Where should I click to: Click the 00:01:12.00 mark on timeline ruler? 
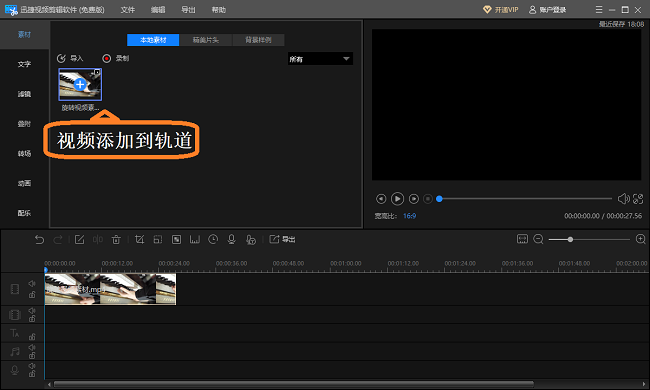coord(403,264)
